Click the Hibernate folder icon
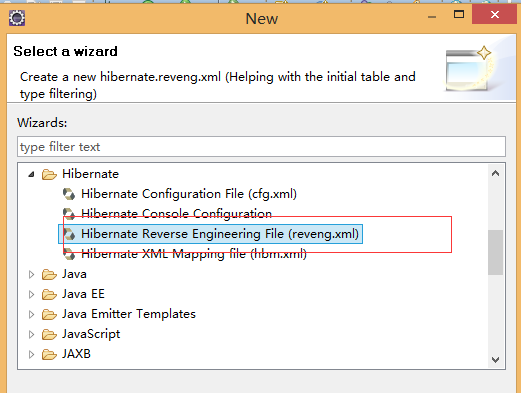The image size is (521, 393). (x=49, y=174)
